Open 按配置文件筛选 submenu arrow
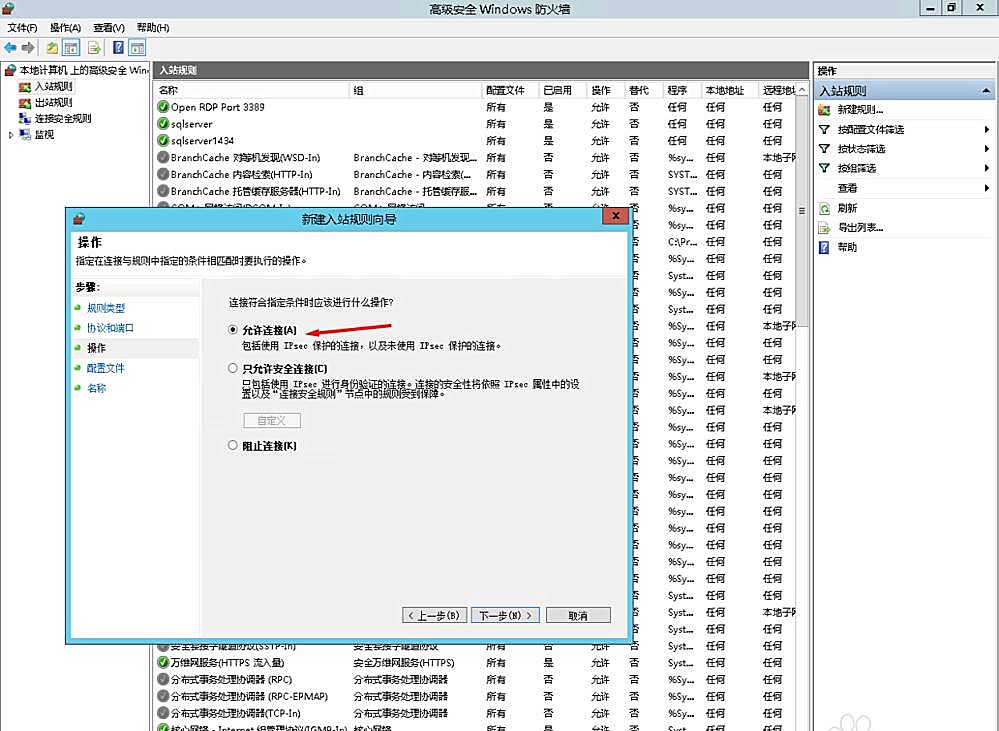The image size is (999, 731). click(x=986, y=129)
